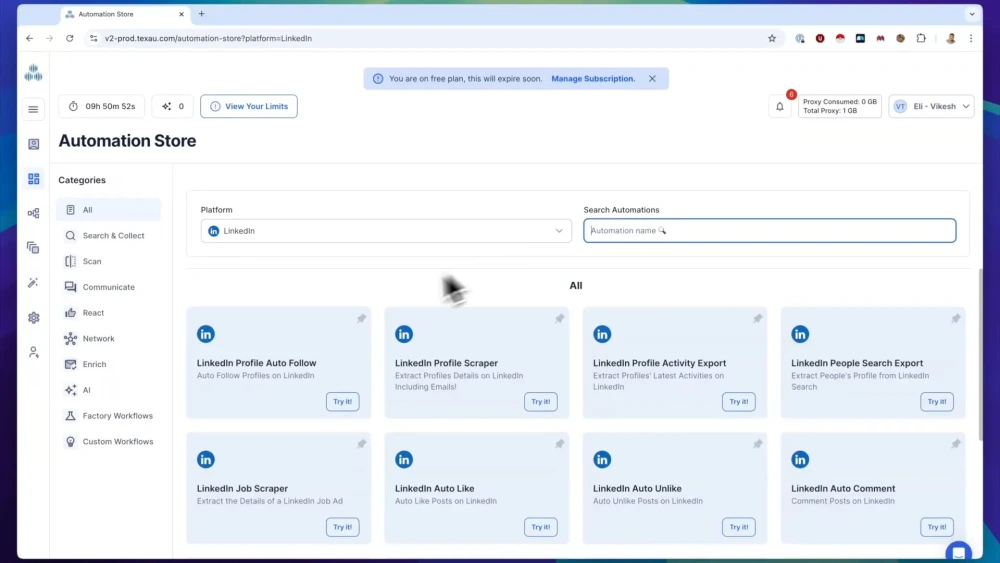Pin the LinkedIn Profile Scraper card

[x=559, y=318]
